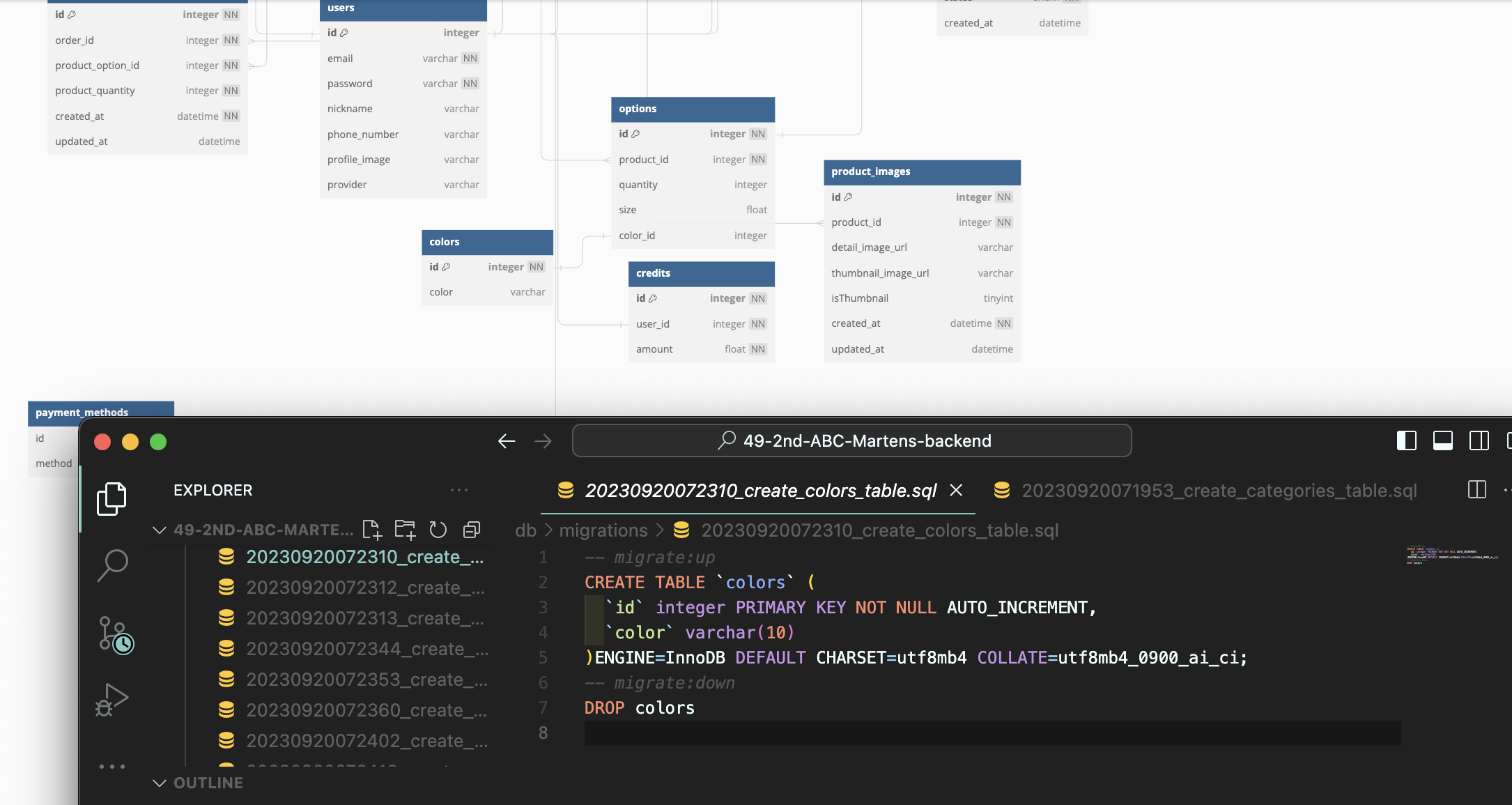Collapse all folders in Explorer

coord(472,530)
